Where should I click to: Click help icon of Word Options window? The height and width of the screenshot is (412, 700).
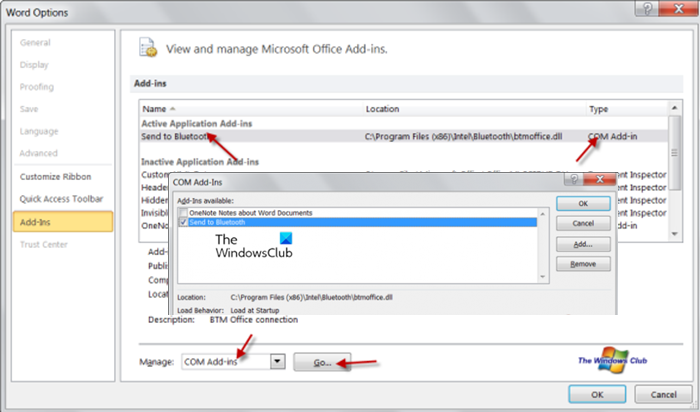(646, 8)
